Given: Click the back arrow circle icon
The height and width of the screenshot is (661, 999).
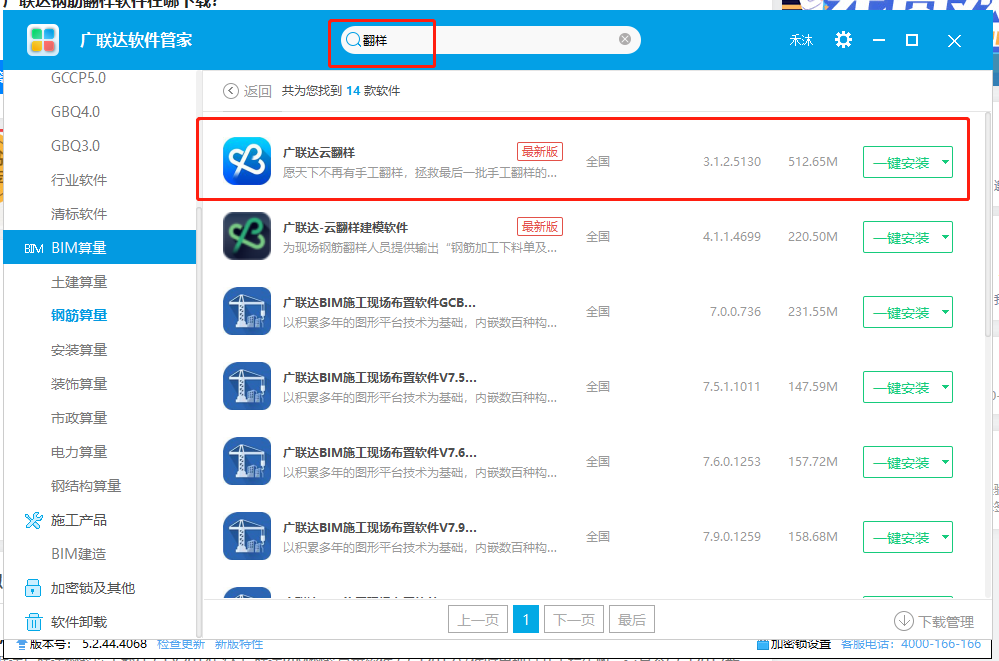Looking at the screenshot, I should pyautogui.click(x=231, y=91).
